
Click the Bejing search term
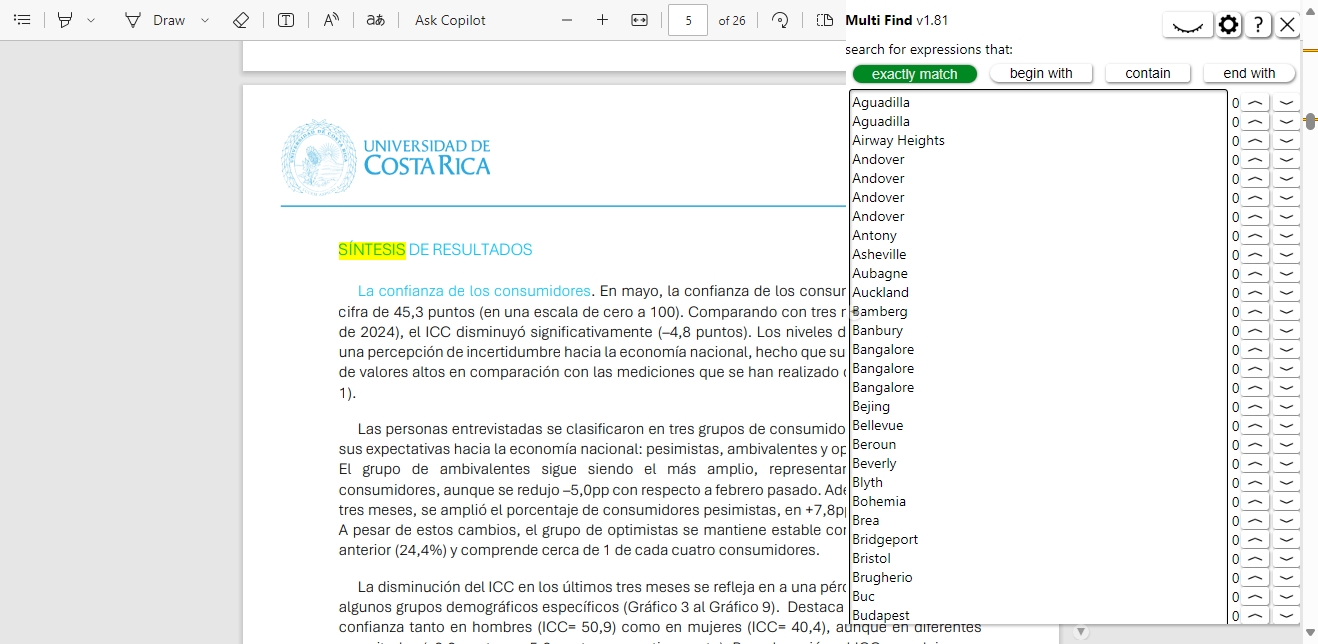(871, 407)
